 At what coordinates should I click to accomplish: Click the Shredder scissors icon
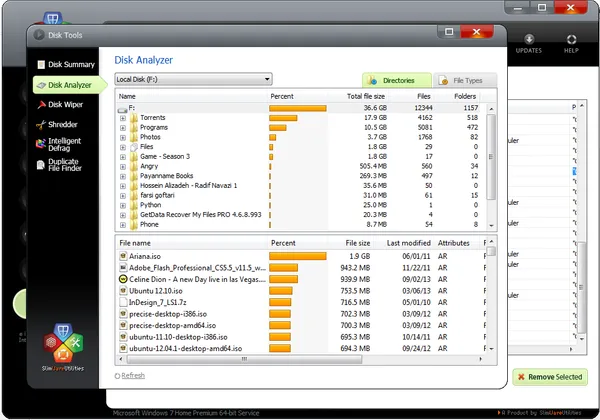click(41, 125)
